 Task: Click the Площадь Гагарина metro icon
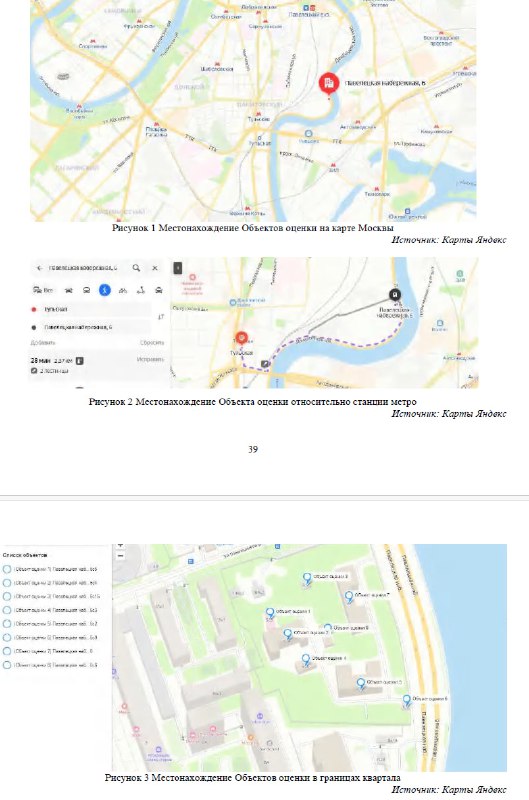[156, 124]
